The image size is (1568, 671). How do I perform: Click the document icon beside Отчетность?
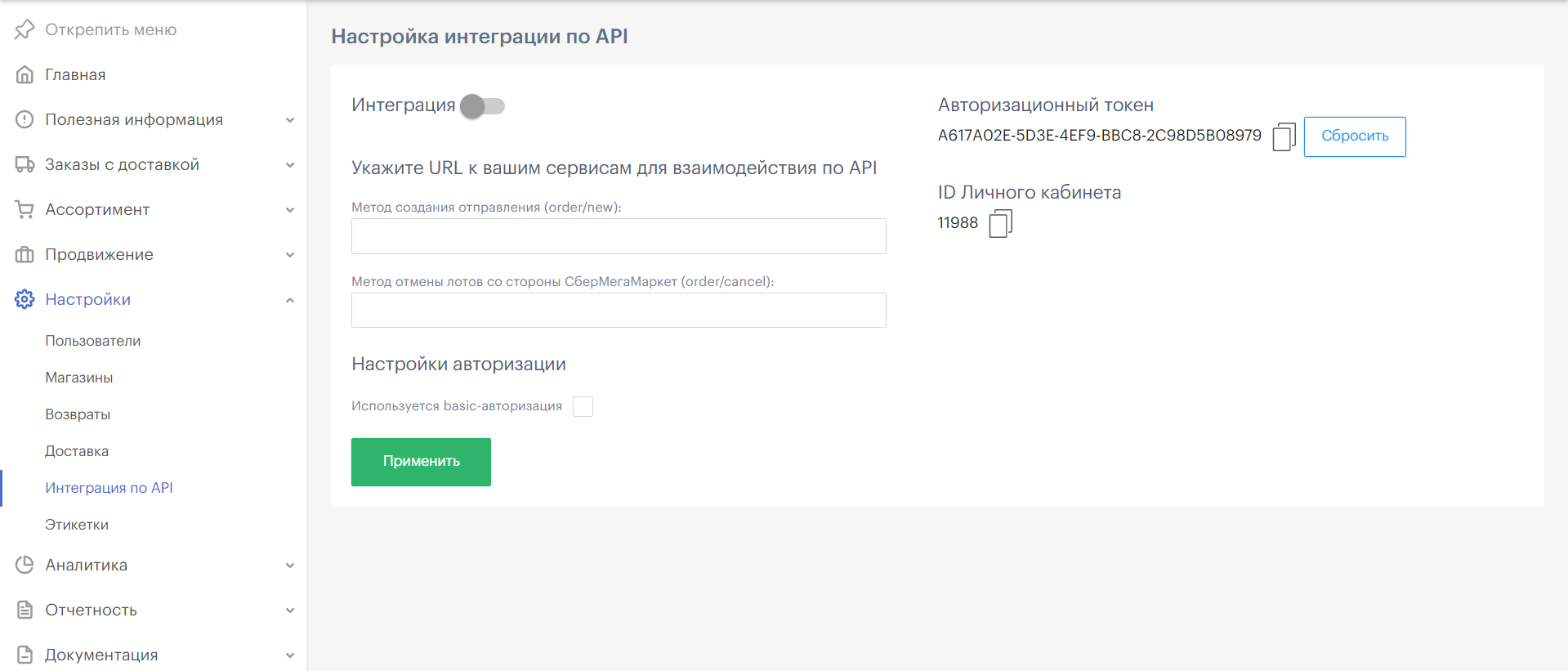[25, 610]
